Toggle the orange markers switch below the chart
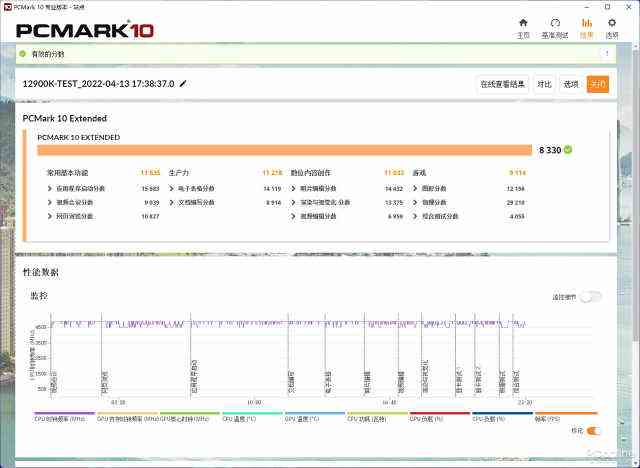The height and width of the screenshot is (468, 640). (x=593, y=430)
